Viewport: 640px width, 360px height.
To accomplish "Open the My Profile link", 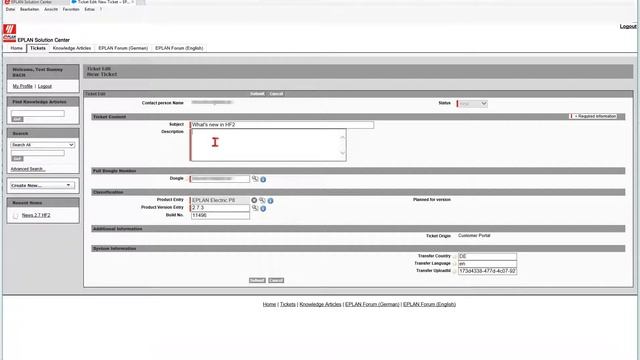I will click(x=22, y=87).
